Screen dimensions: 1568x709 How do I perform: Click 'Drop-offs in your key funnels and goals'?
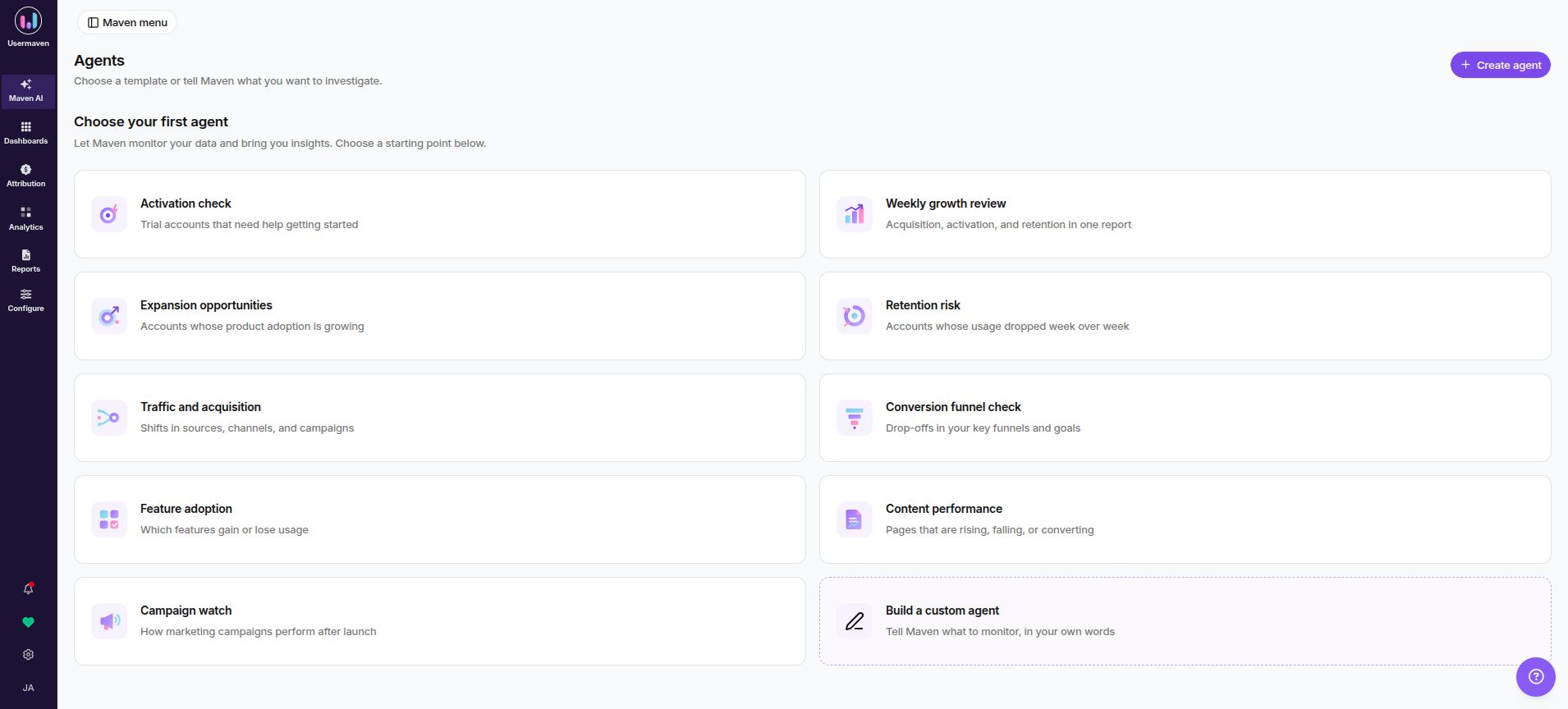(x=983, y=428)
